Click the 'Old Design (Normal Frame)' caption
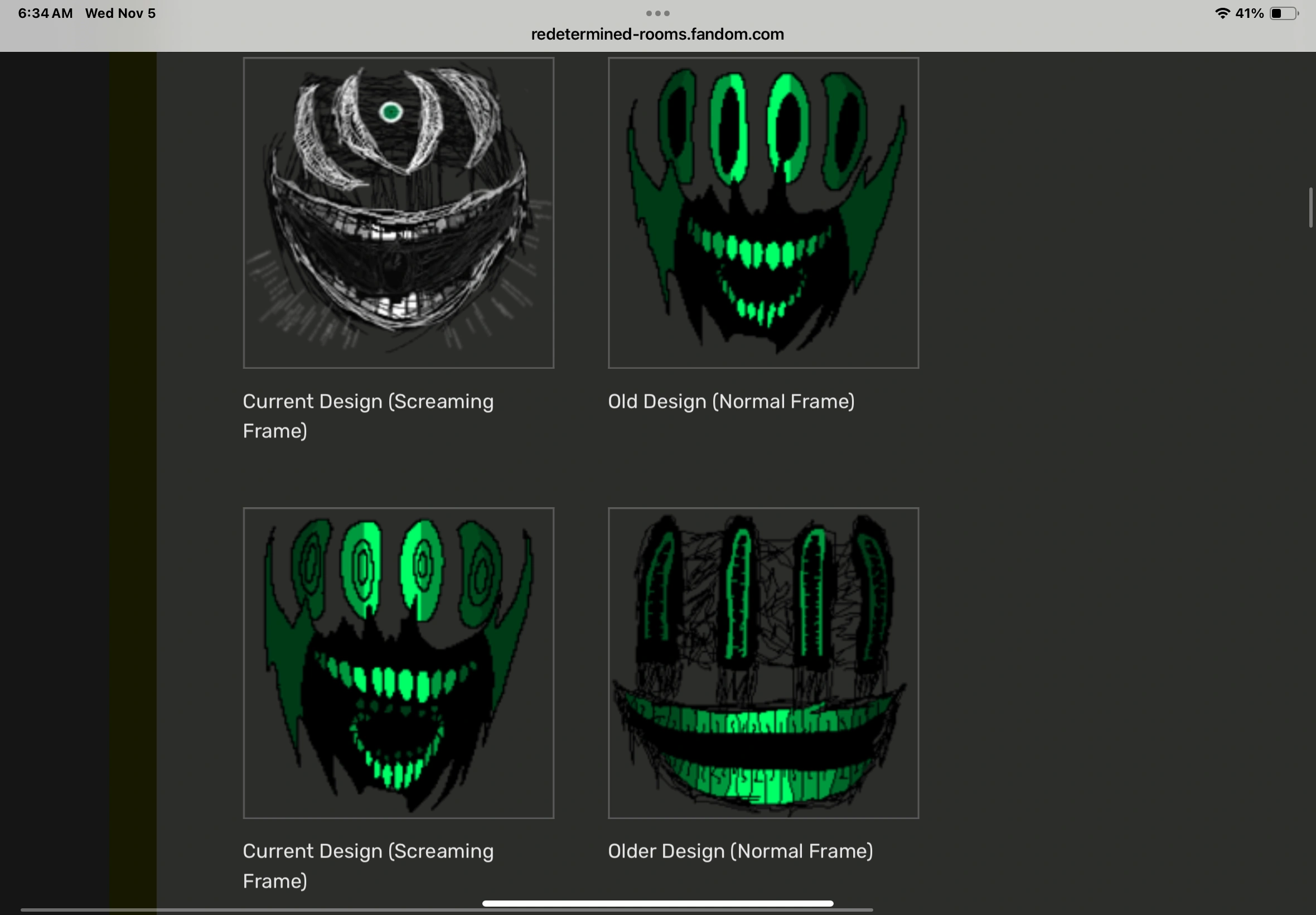The image size is (1316, 915). click(731, 401)
